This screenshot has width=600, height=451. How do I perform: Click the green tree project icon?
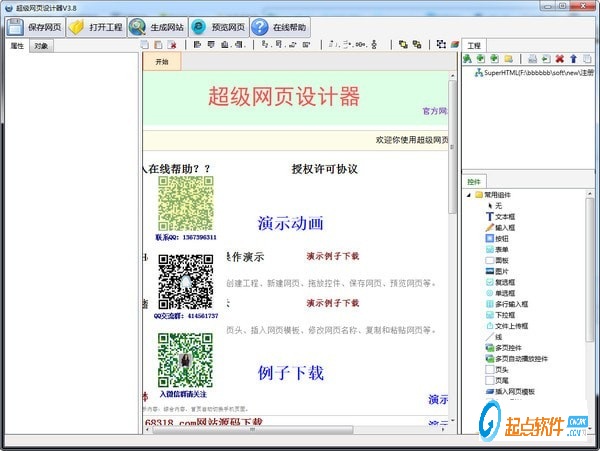pos(467,59)
